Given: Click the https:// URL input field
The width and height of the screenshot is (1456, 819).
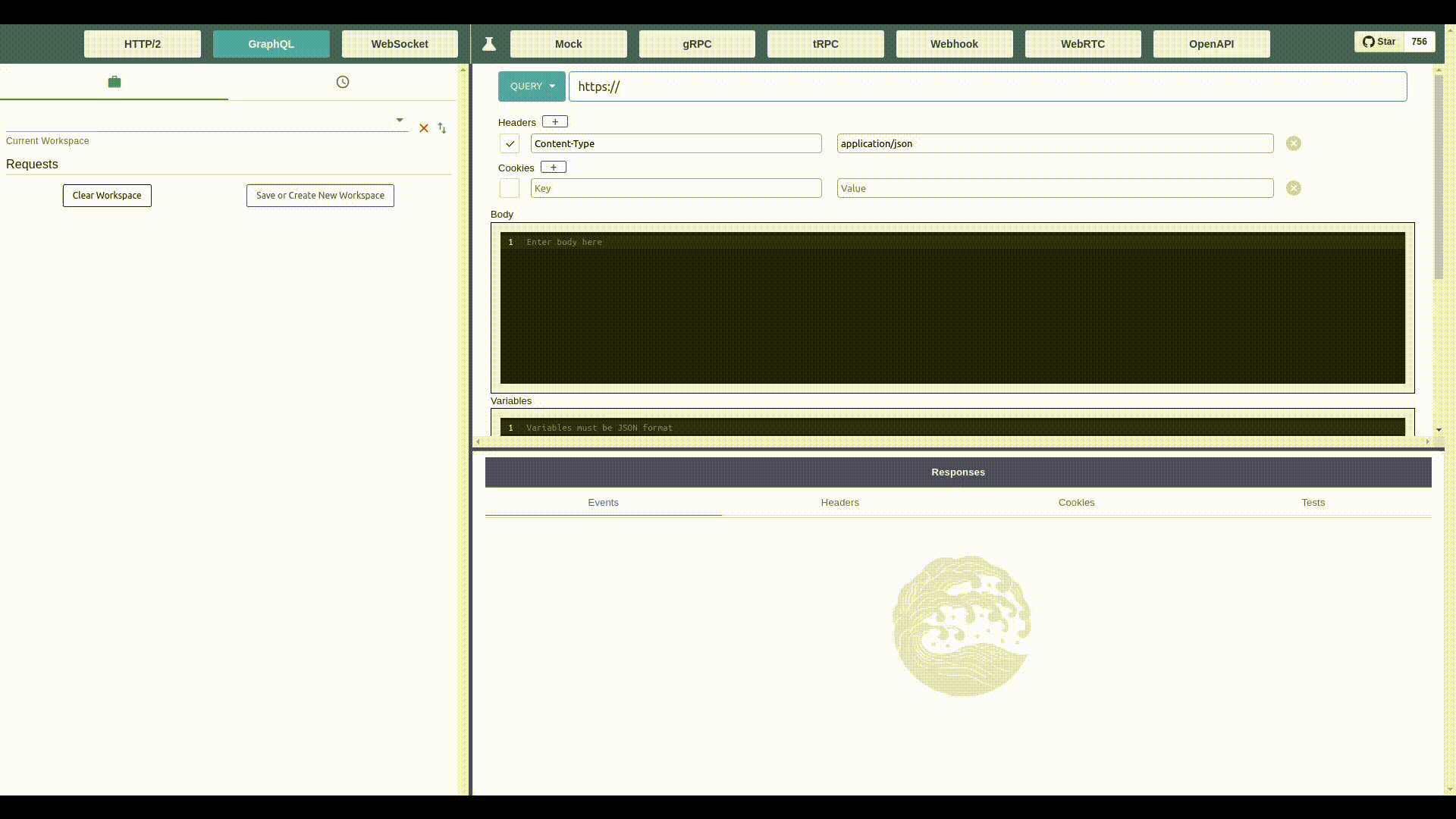Looking at the screenshot, I should [987, 86].
